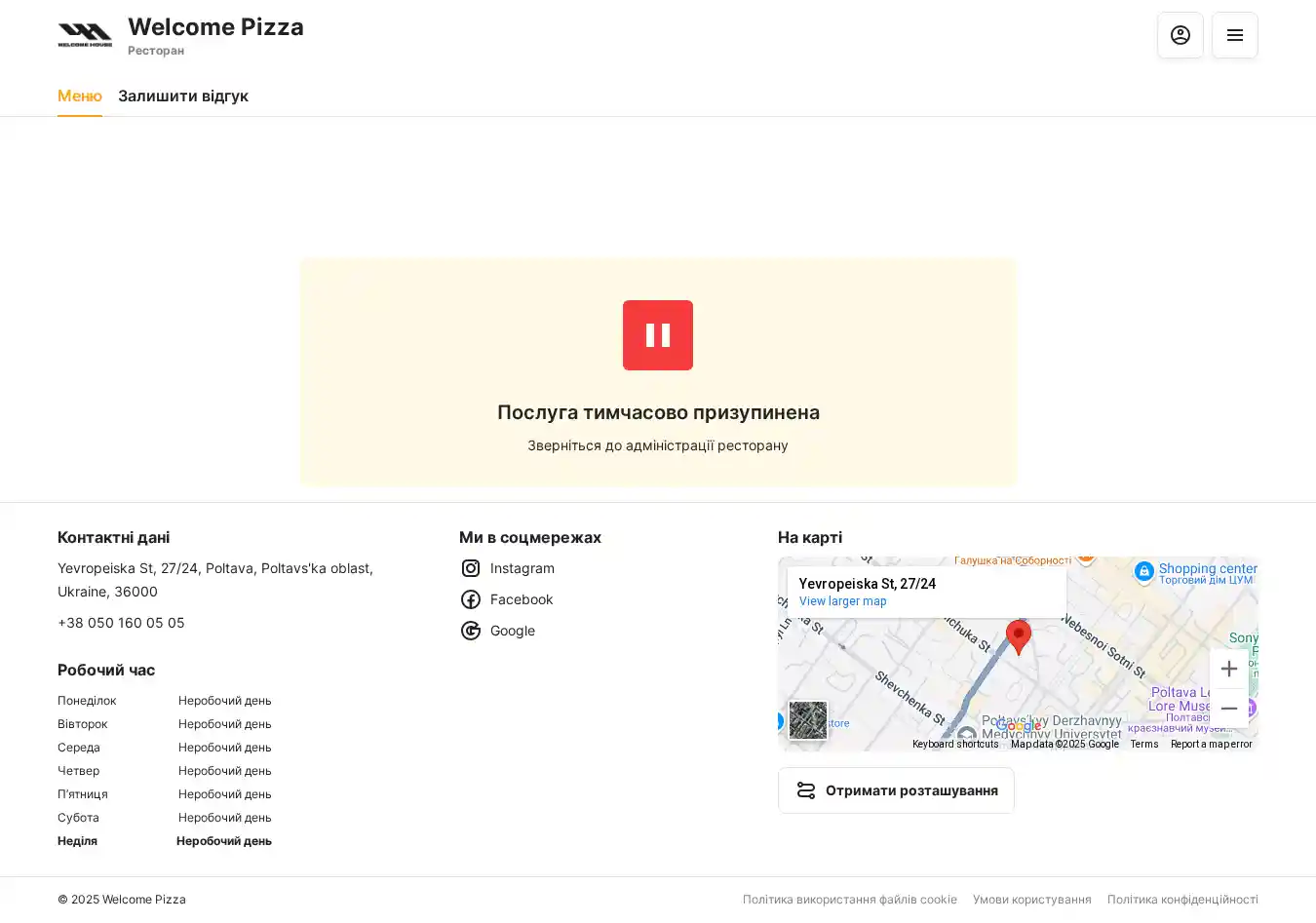The width and height of the screenshot is (1316, 923).
Task: Zoom in on the map
Action: 1228,669
